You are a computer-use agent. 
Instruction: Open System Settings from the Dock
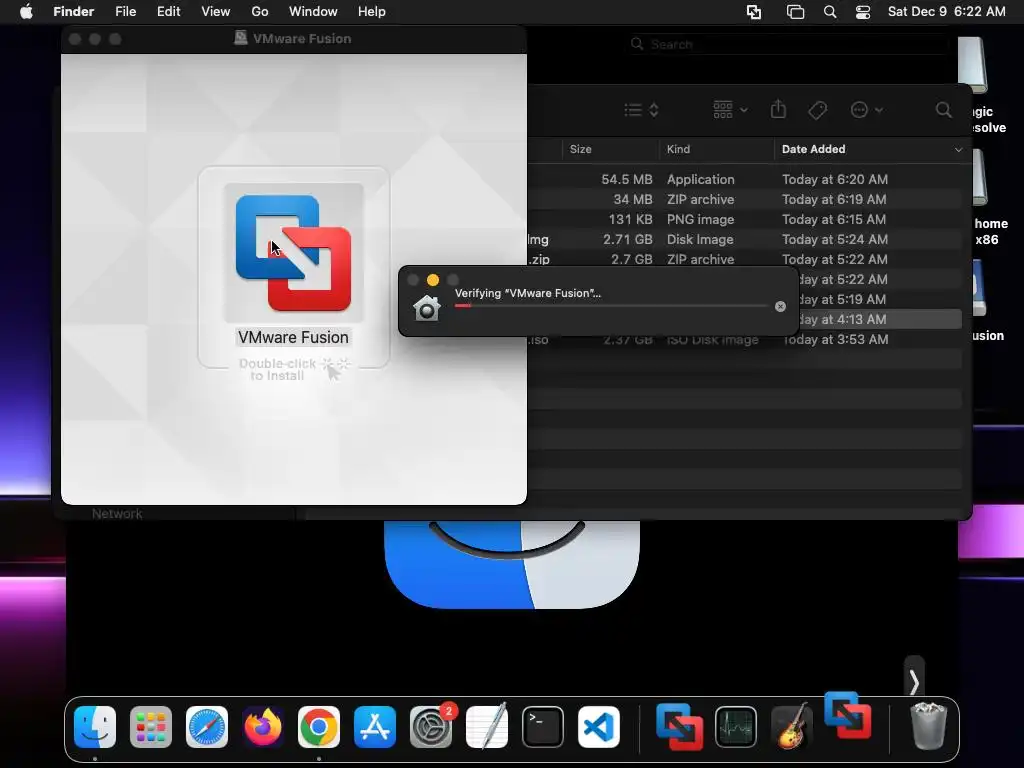431,727
